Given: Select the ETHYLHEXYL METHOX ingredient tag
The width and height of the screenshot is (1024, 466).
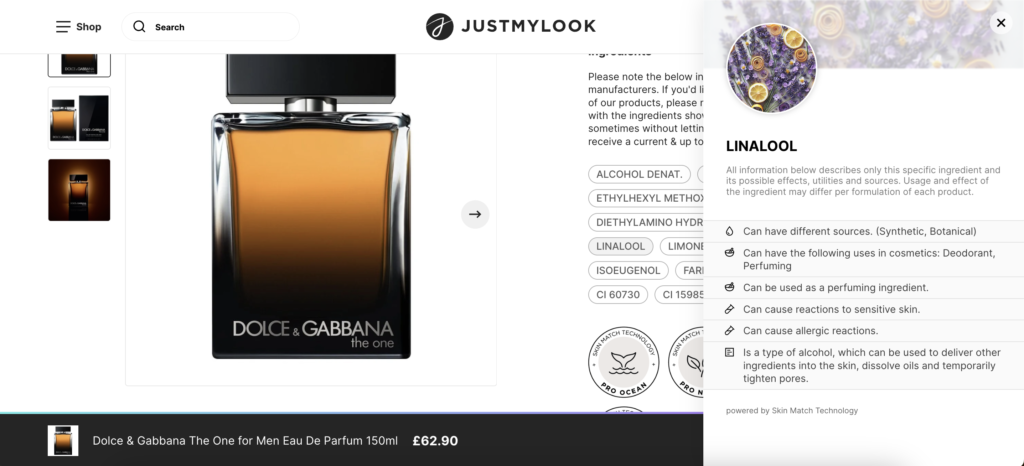Looking at the screenshot, I should [x=646, y=198].
